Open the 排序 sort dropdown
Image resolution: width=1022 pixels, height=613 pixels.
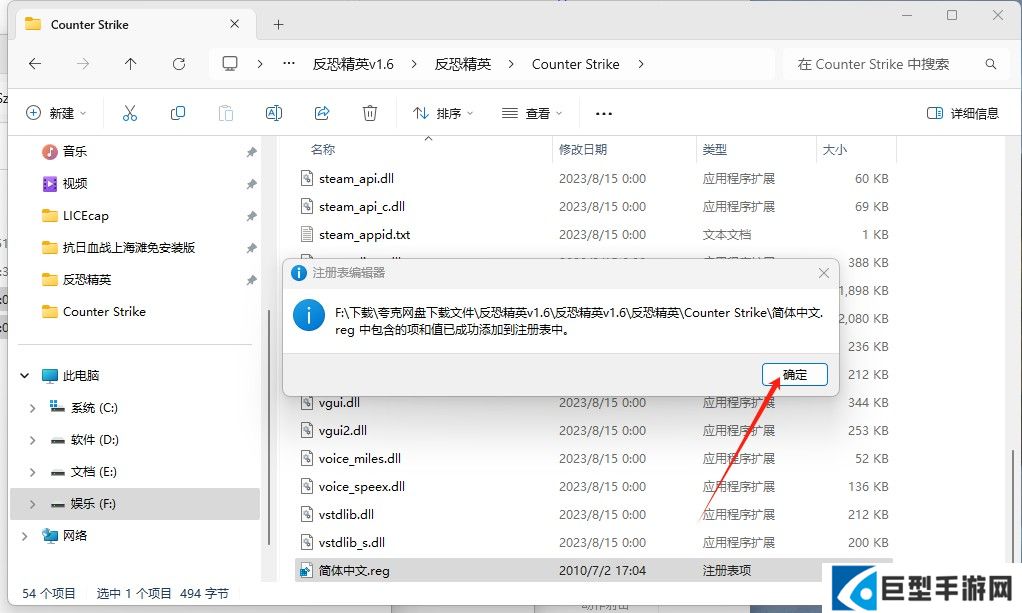pos(443,112)
